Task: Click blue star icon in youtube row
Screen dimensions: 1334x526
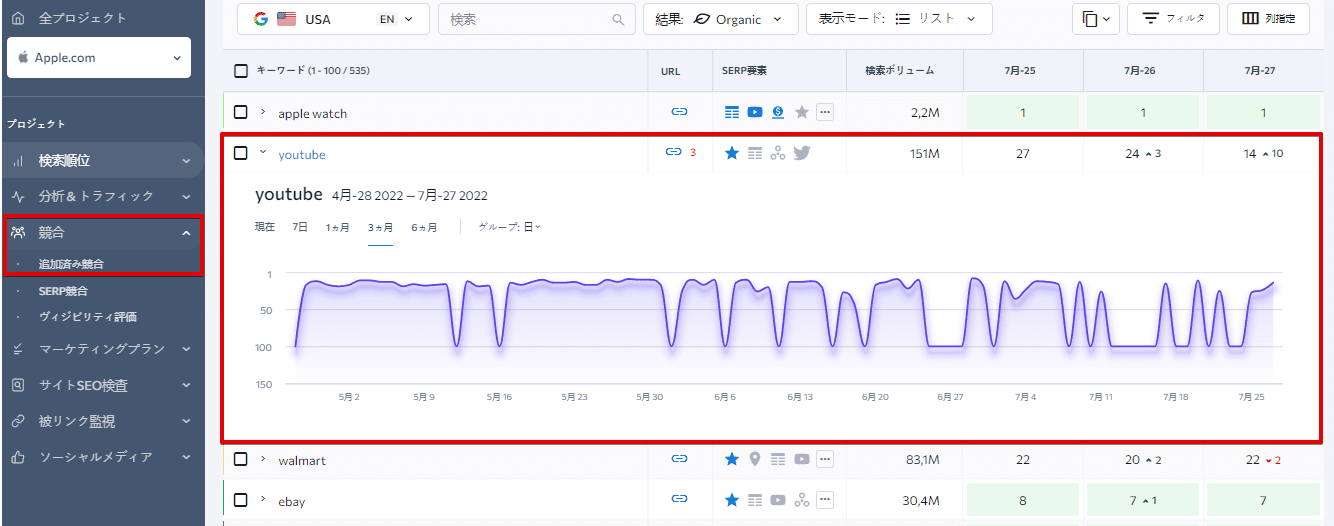Action: [732, 153]
